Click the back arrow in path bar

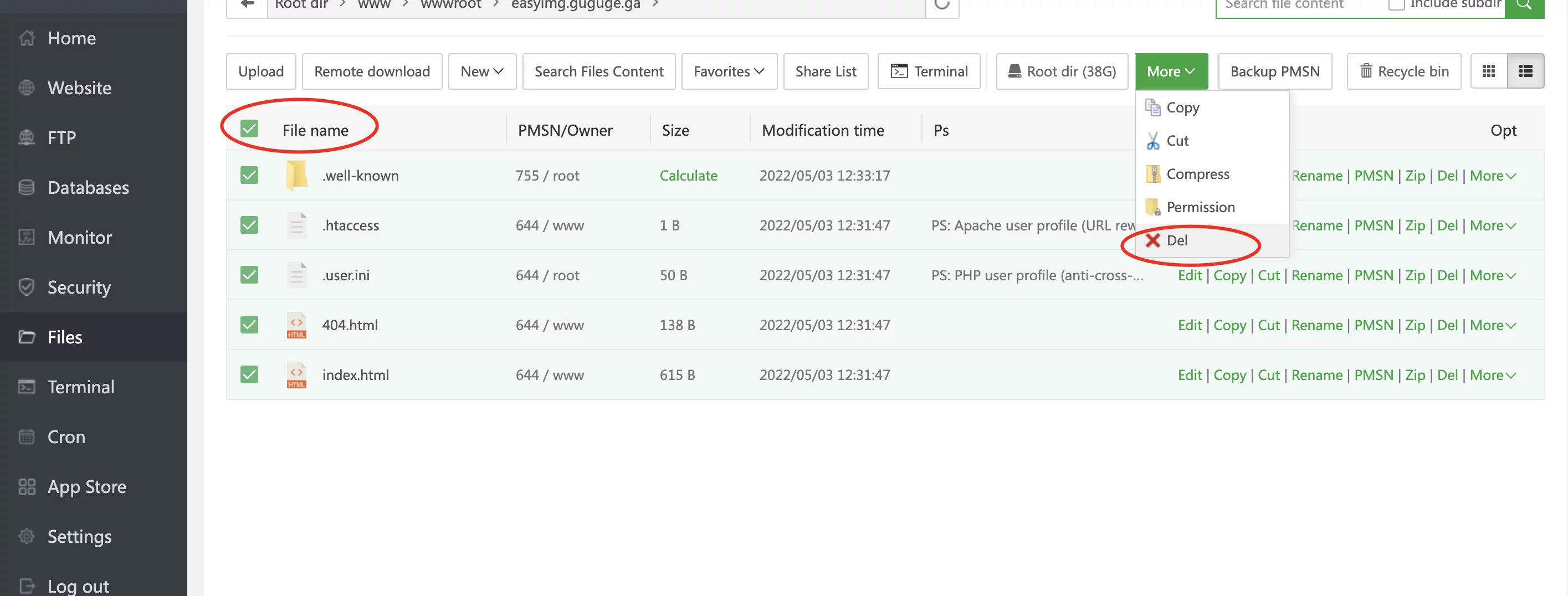[247, 5]
